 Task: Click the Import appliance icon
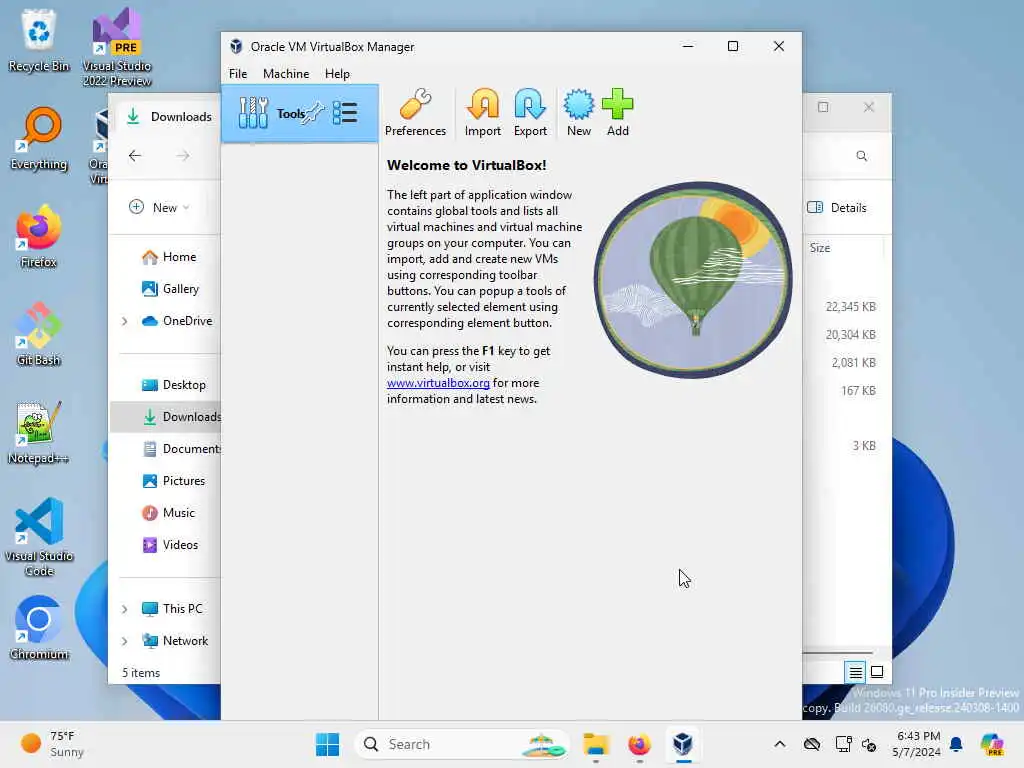pos(483,112)
